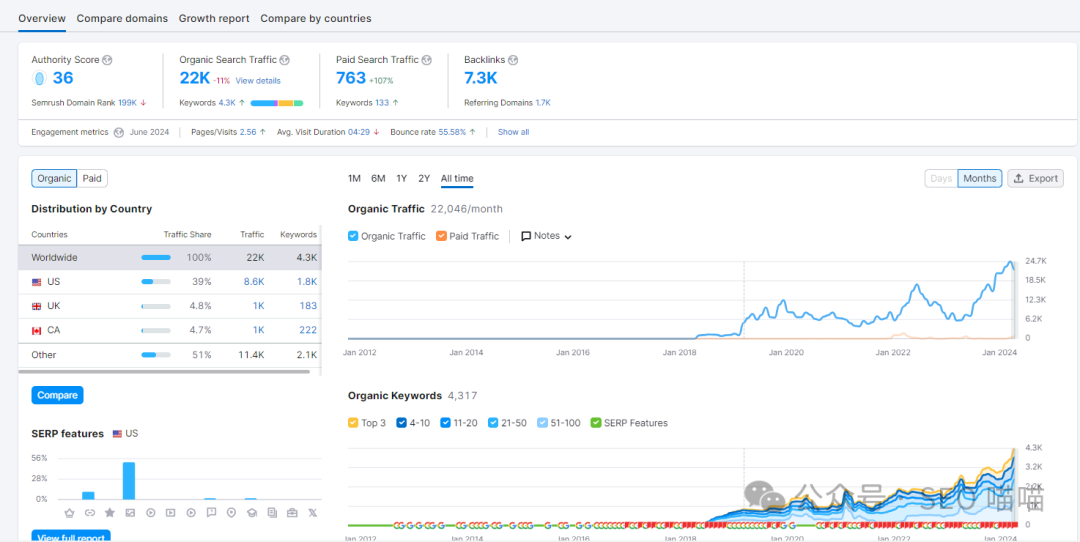Select the US row in country table
The image size is (1080, 542).
[170, 282]
